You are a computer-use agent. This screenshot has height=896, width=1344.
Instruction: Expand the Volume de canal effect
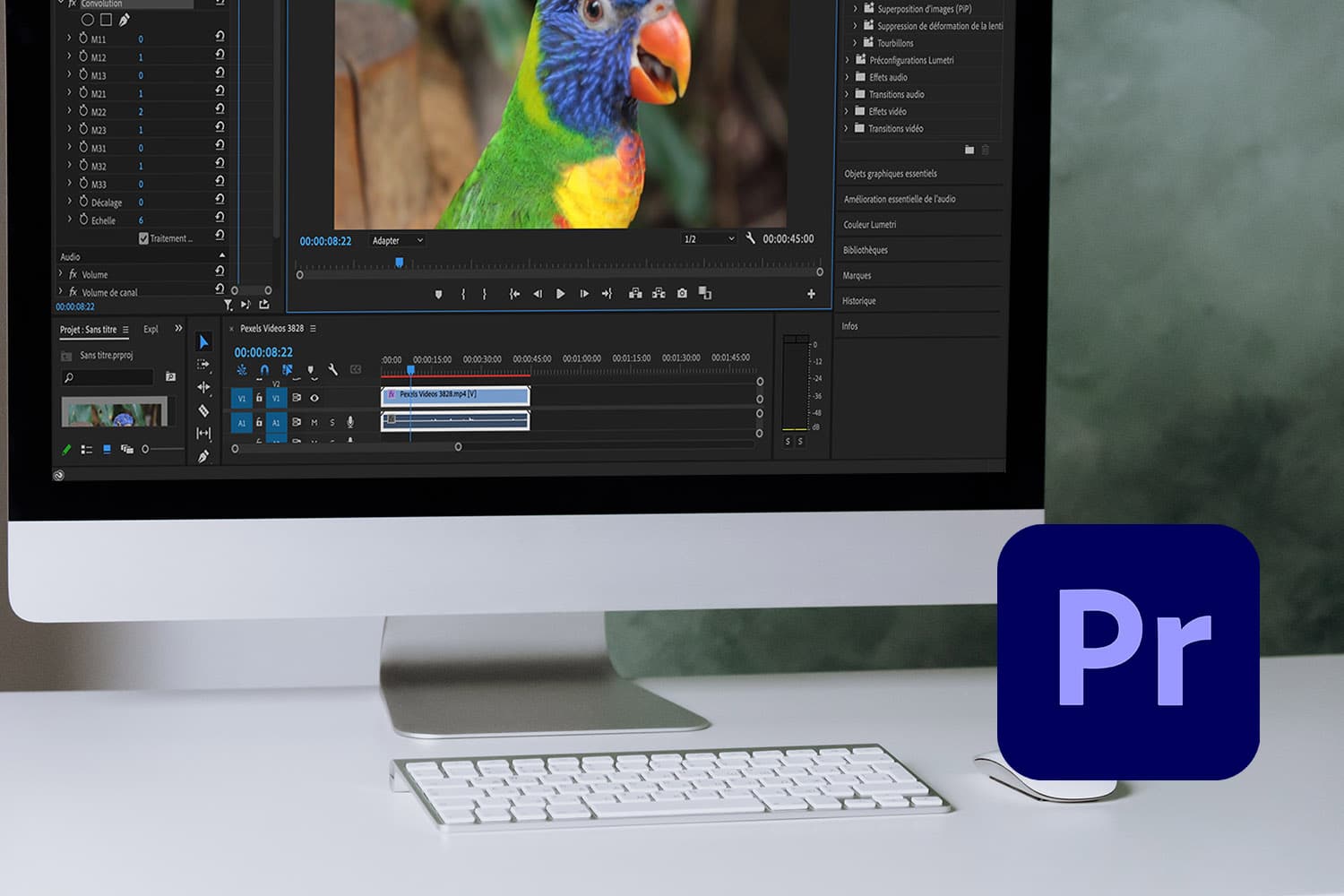tap(61, 291)
